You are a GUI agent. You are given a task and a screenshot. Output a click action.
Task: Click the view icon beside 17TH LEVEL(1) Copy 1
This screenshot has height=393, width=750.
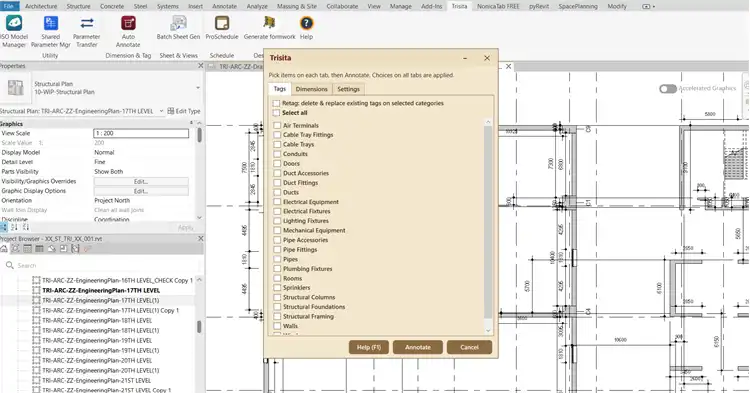pyautogui.click(x=36, y=310)
